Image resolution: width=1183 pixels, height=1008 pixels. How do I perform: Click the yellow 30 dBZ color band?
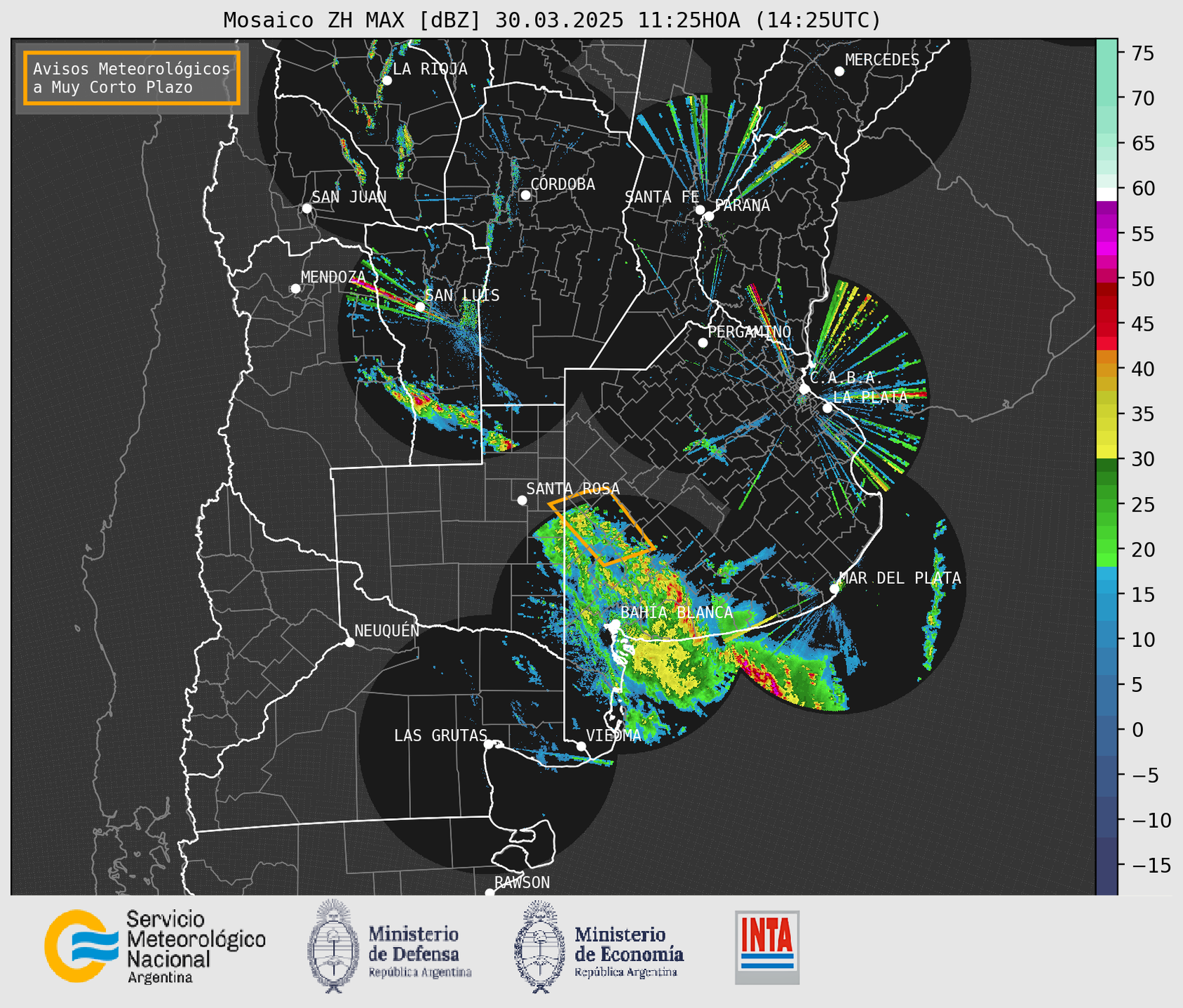point(1107,453)
